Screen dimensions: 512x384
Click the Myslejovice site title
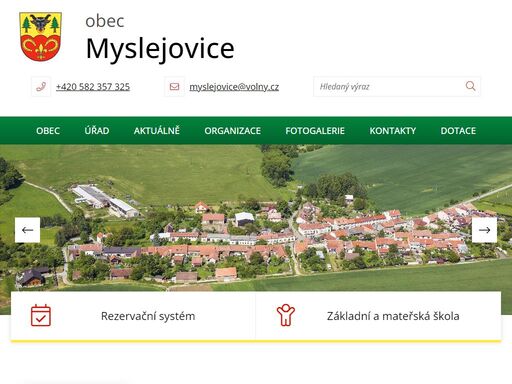click(x=160, y=48)
